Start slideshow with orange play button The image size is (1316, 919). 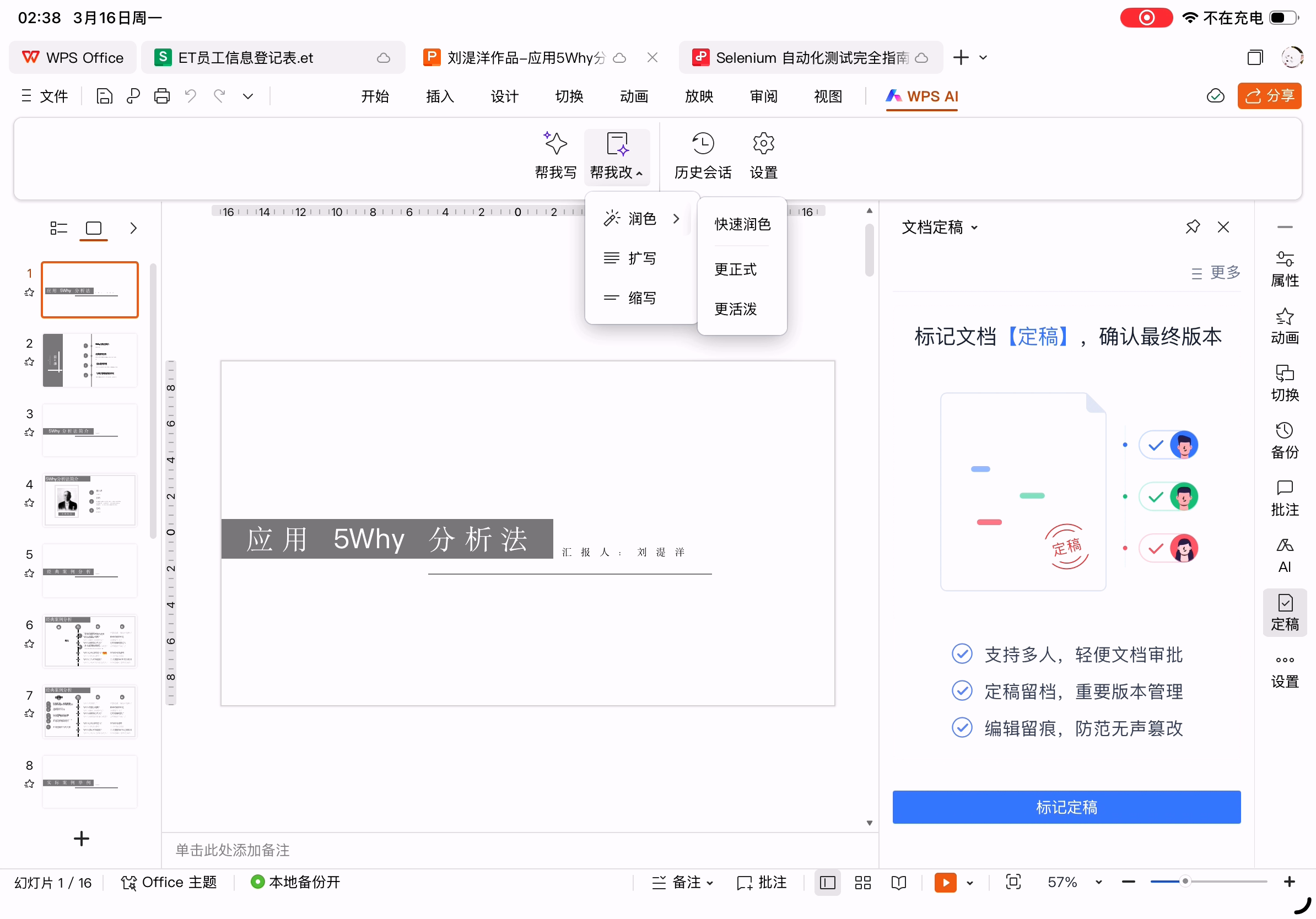tap(945, 882)
